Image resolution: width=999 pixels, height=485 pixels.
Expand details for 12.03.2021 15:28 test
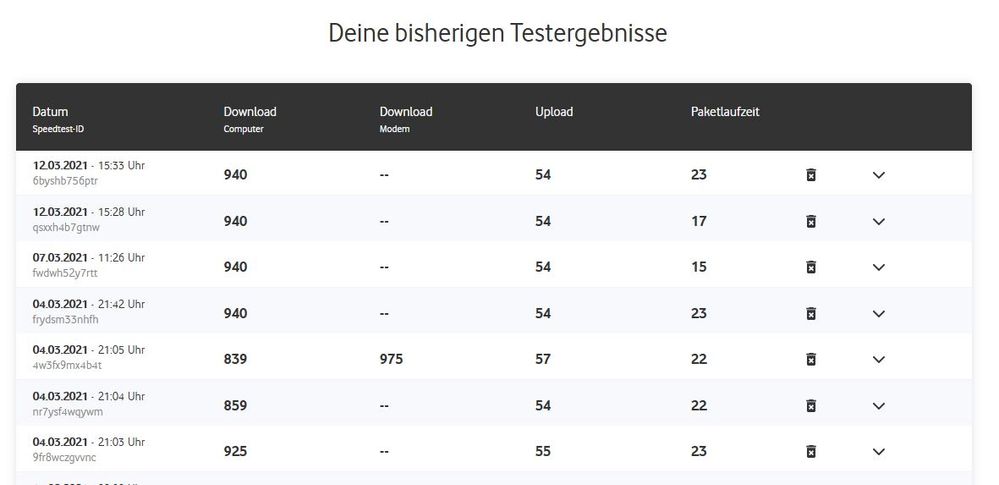click(879, 221)
